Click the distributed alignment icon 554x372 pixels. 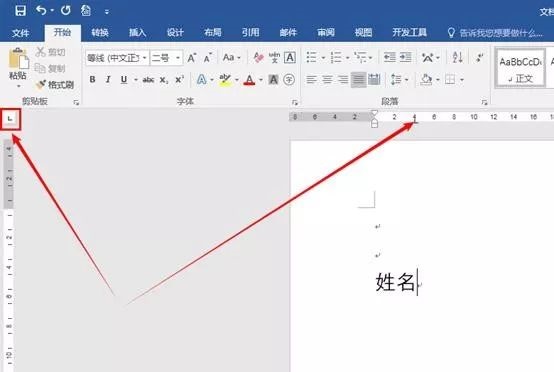(x=374, y=79)
